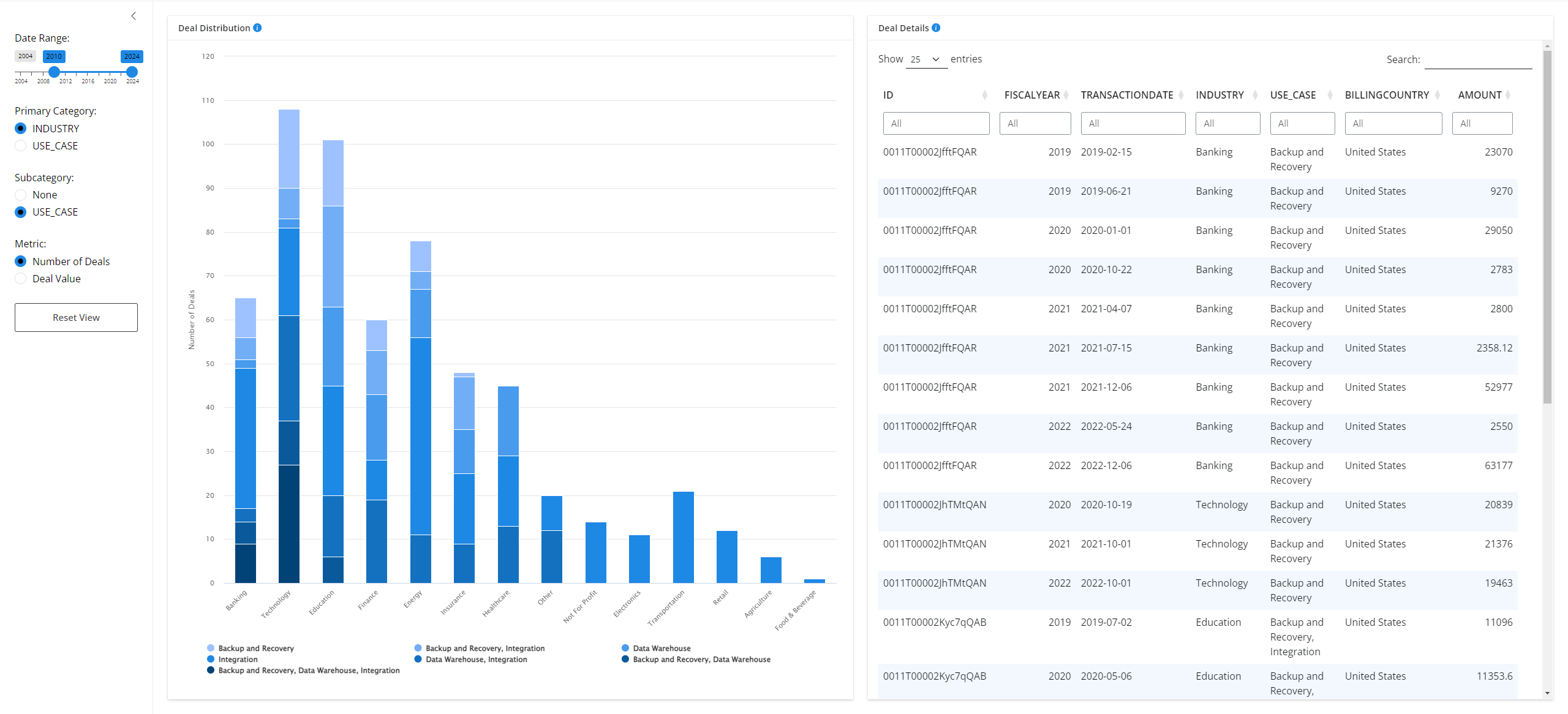
Task: Click the BILLINGCOUNTRY column filter box
Action: pyautogui.click(x=1393, y=123)
